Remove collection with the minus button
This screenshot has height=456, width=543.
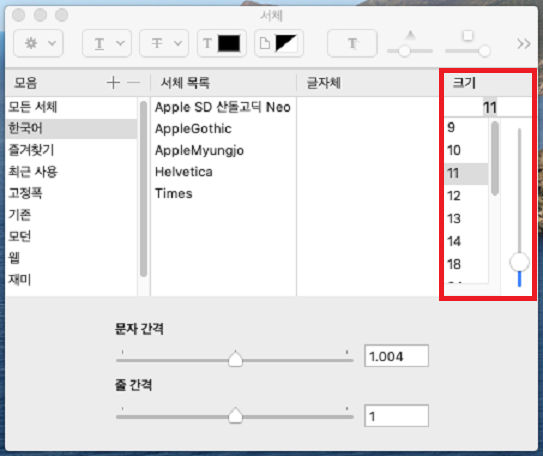click(133, 82)
